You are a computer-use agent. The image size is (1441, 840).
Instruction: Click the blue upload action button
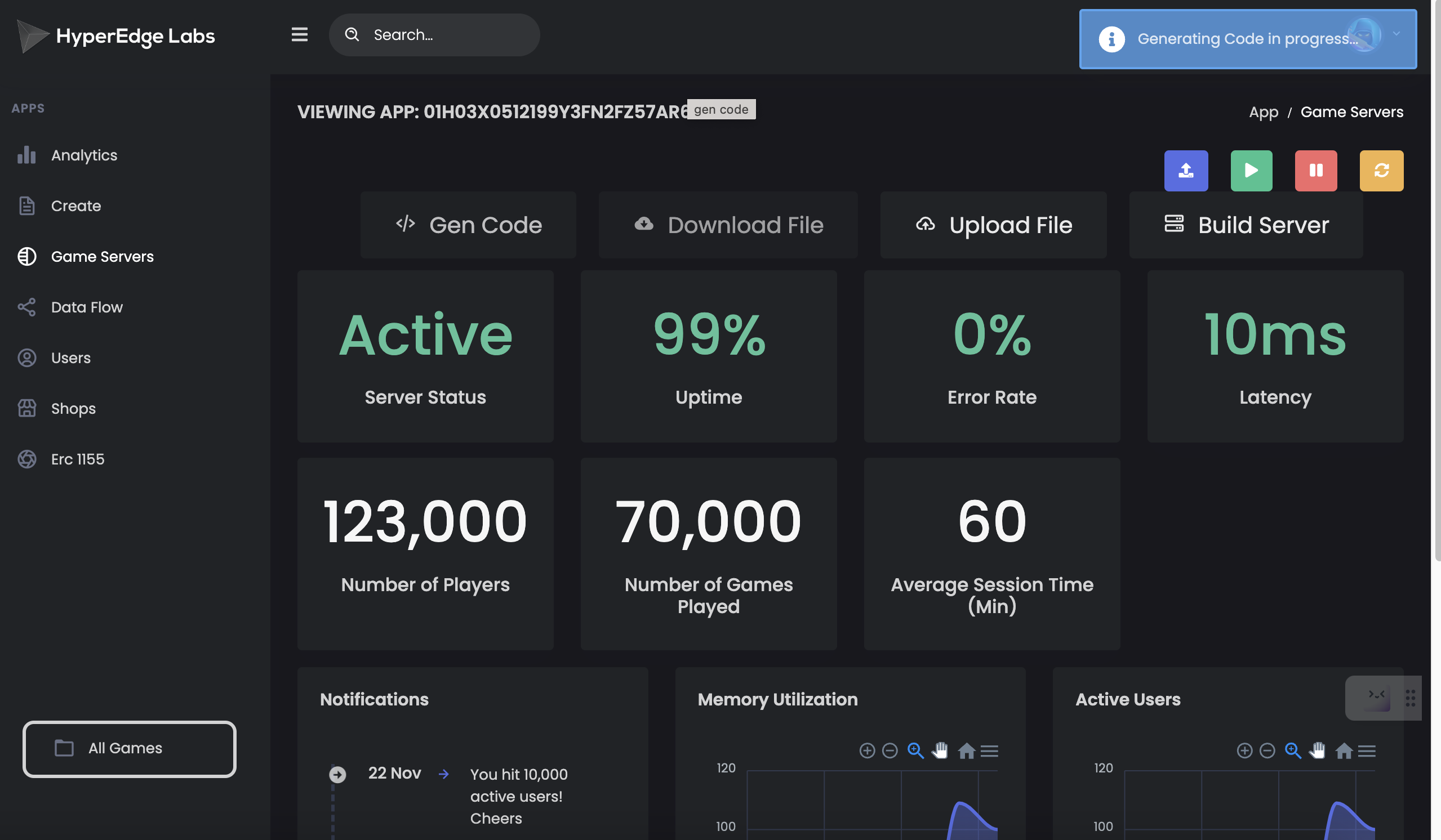coord(1185,170)
